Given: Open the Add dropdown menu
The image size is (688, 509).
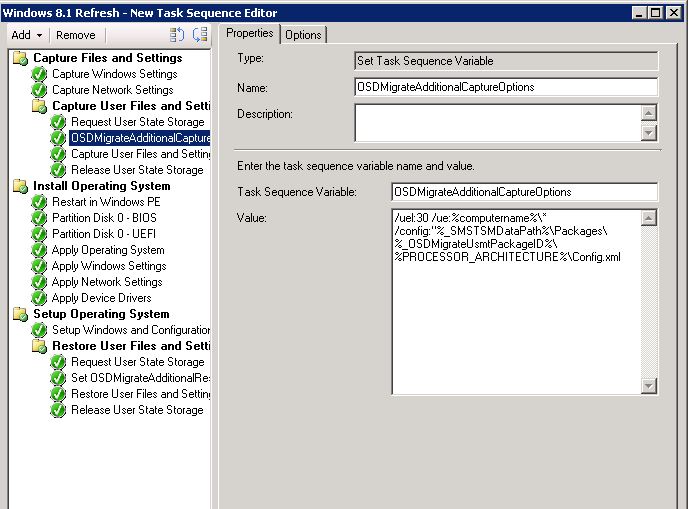Looking at the screenshot, I should tap(27, 35).
